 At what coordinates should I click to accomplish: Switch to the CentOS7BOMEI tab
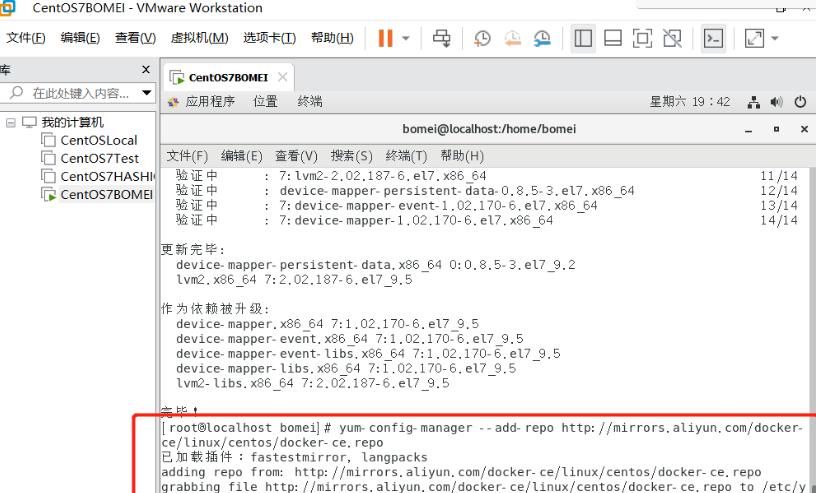[228, 78]
